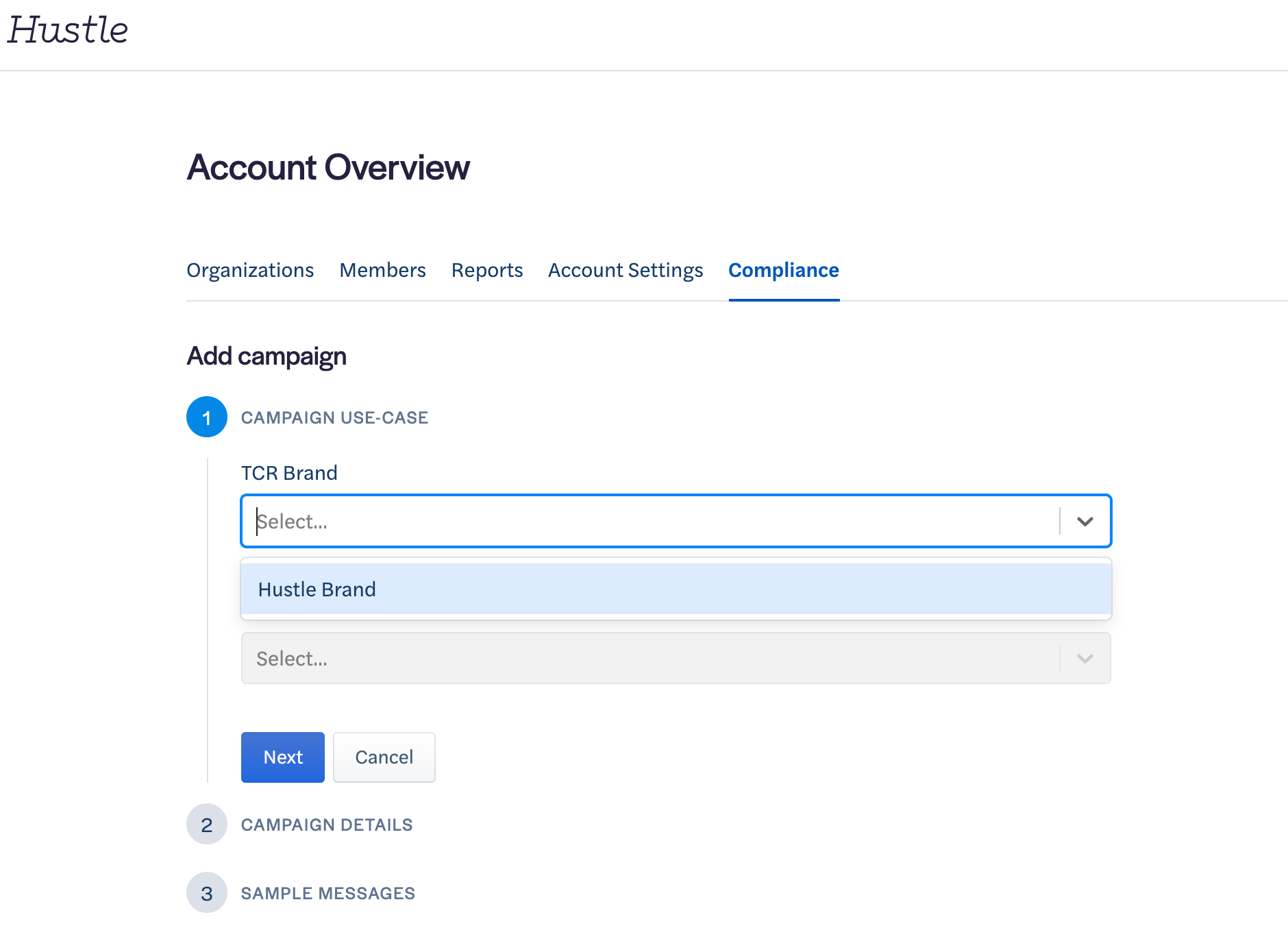Viewport: 1288px width, 950px height.
Task: Click the Campaign Use-Case step label
Action: 334,417
